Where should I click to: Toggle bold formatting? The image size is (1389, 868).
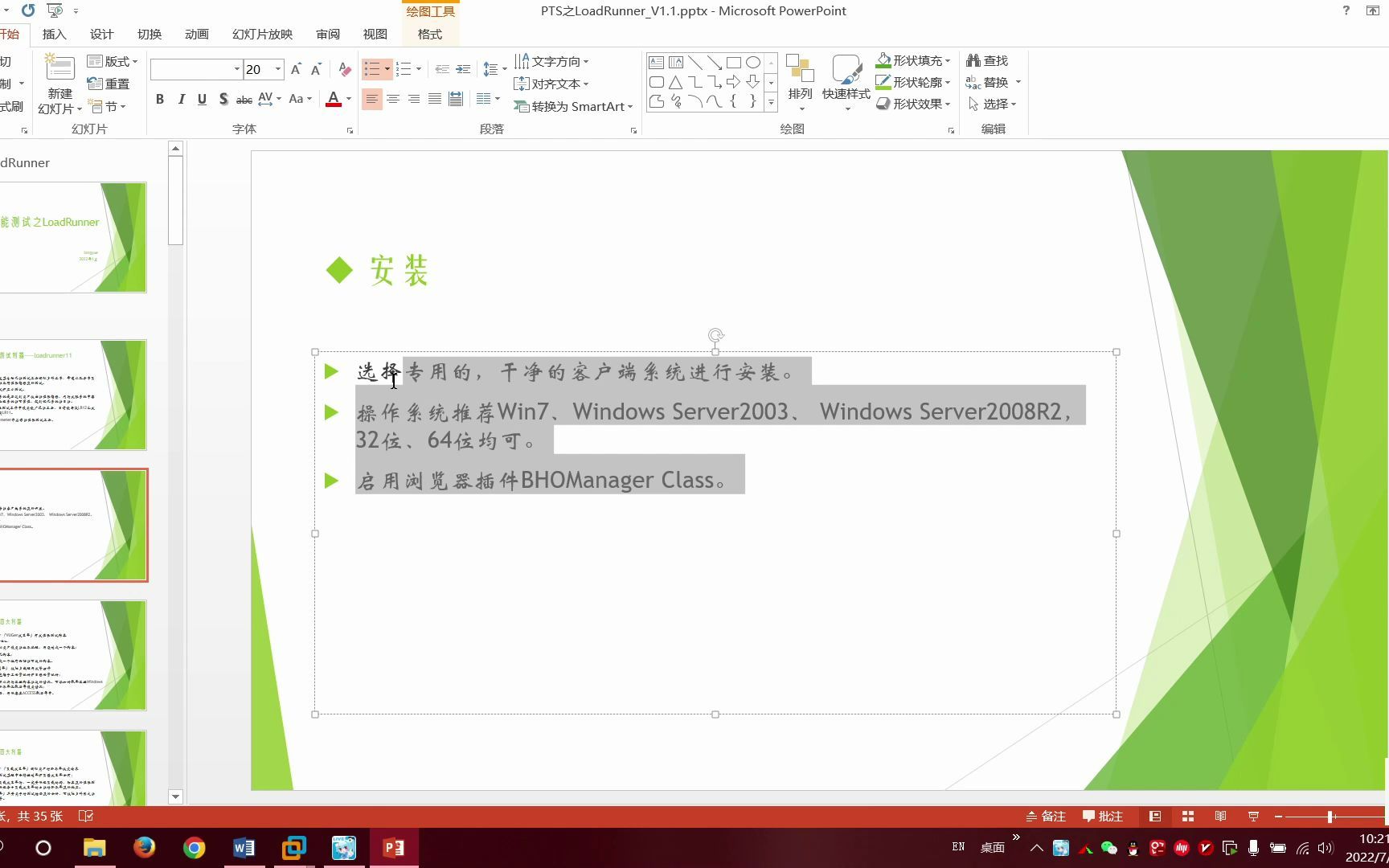point(160,99)
